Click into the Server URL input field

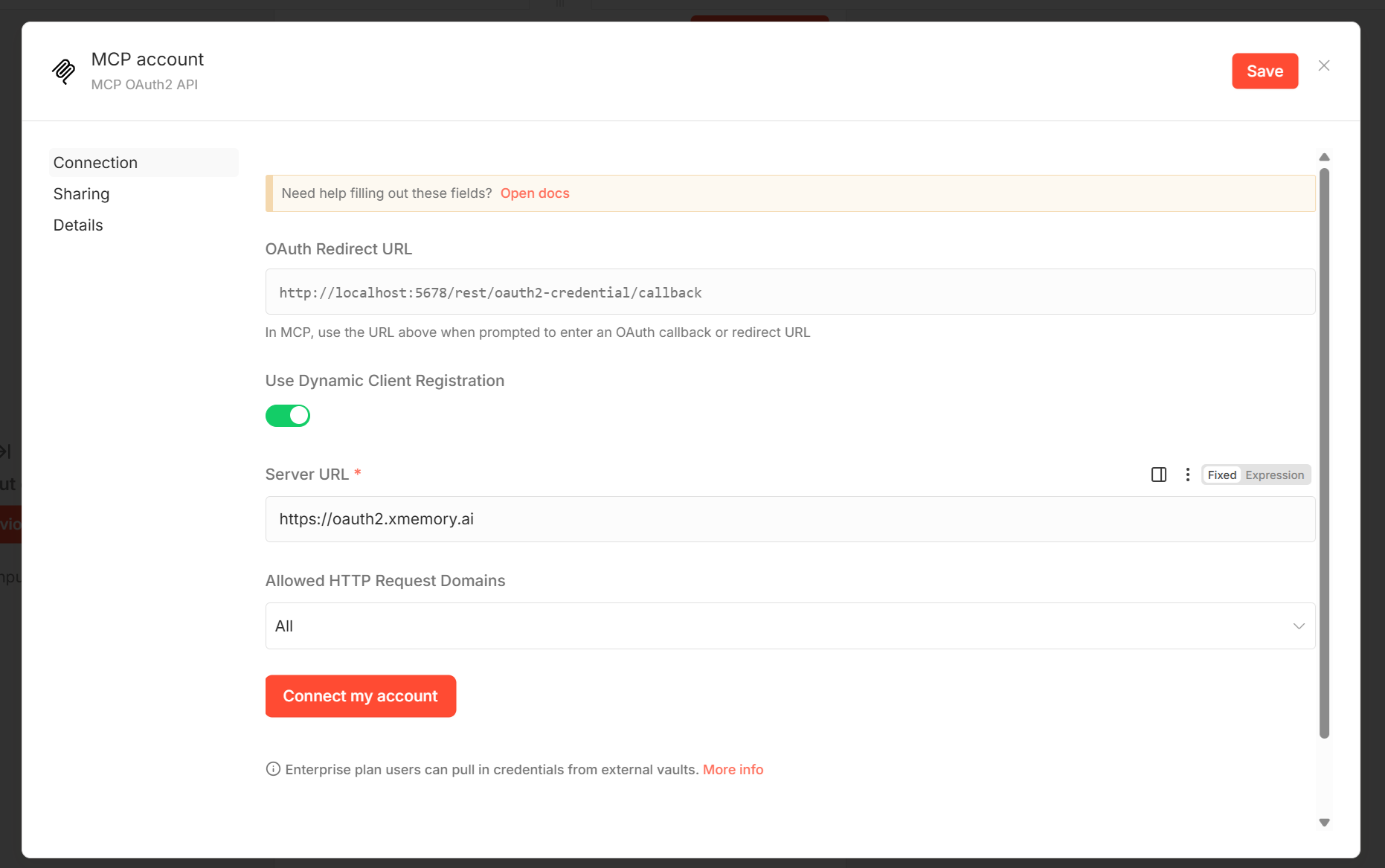tap(788, 519)
